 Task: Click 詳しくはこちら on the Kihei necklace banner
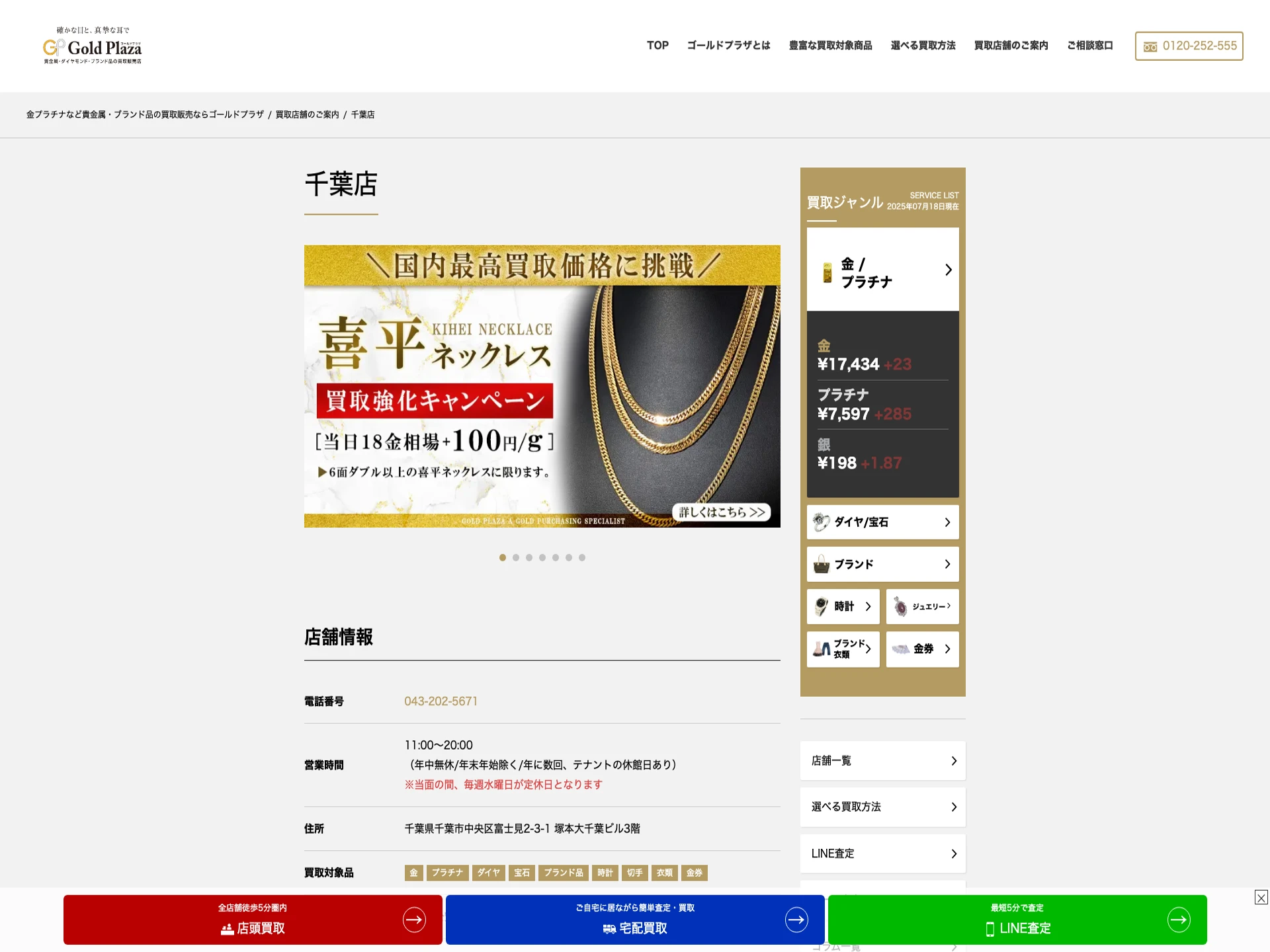tap(722, 512)
